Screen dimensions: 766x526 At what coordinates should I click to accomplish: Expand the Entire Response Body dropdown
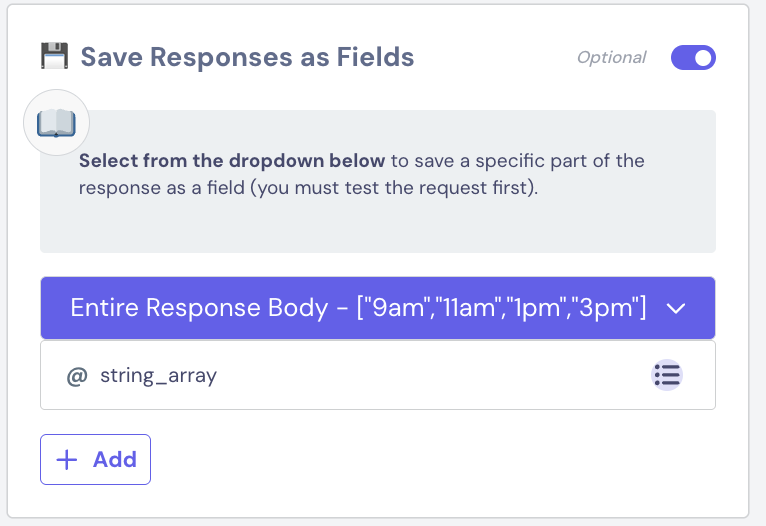click(377, 308)
